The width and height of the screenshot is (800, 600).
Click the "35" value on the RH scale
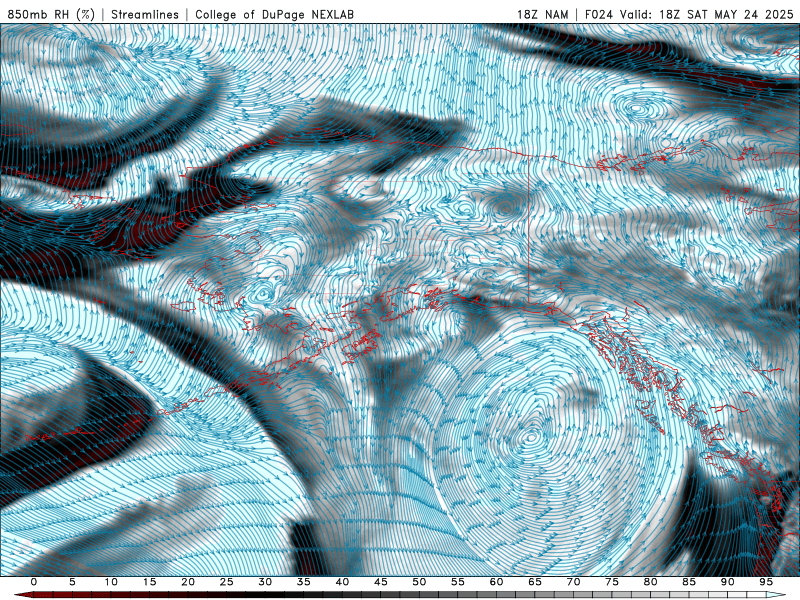(x=304, y=582)
